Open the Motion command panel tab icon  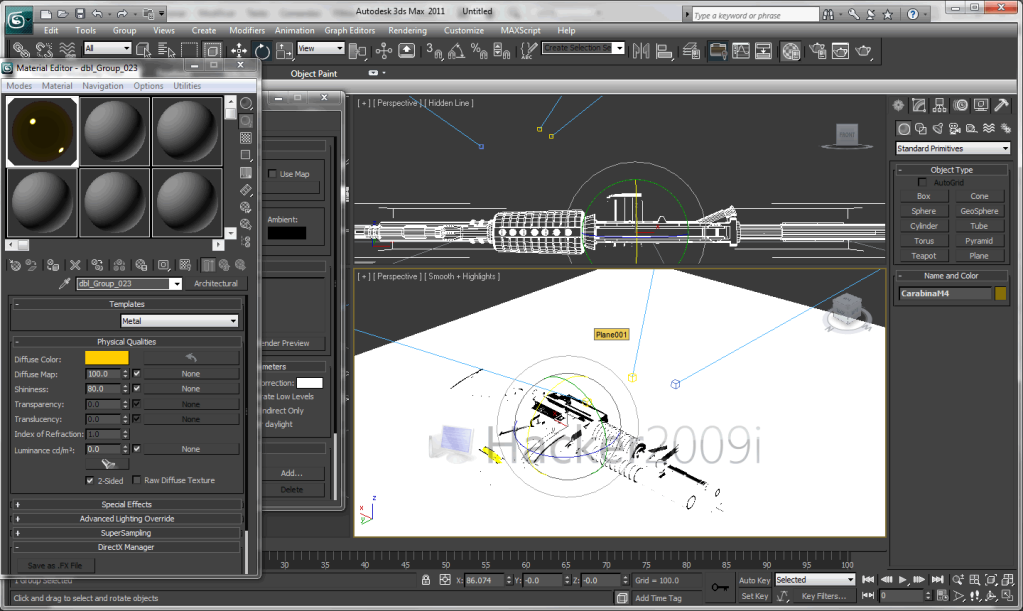tap(960, 105)
